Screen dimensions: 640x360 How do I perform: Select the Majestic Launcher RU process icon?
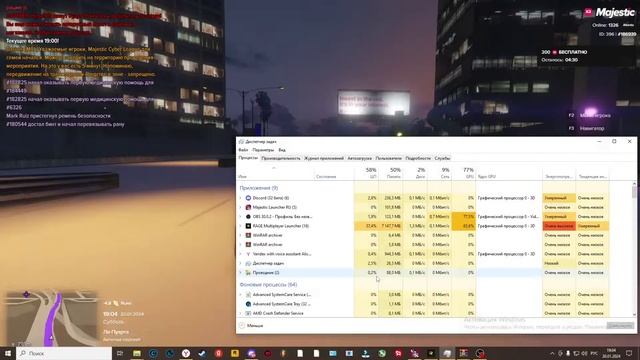pyautogui.click(x=248, y=207)
